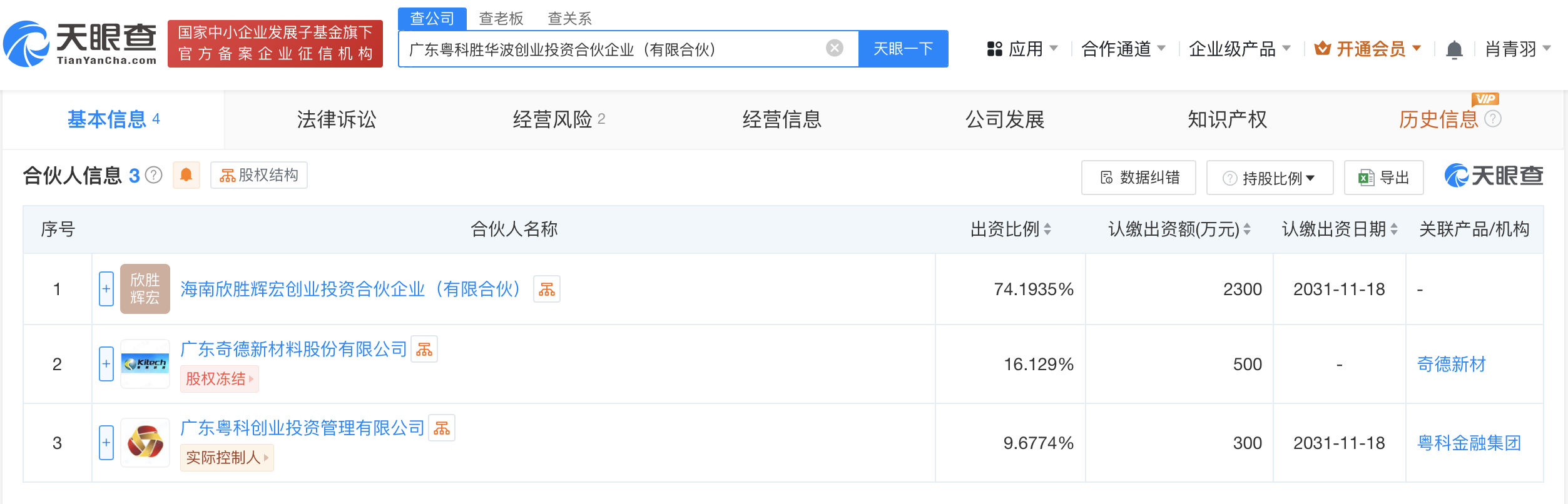The height and width of the screenshot is (504, 1568).
Task: Open the user menu 肖青羽
Action: (x=1518, y=49)
